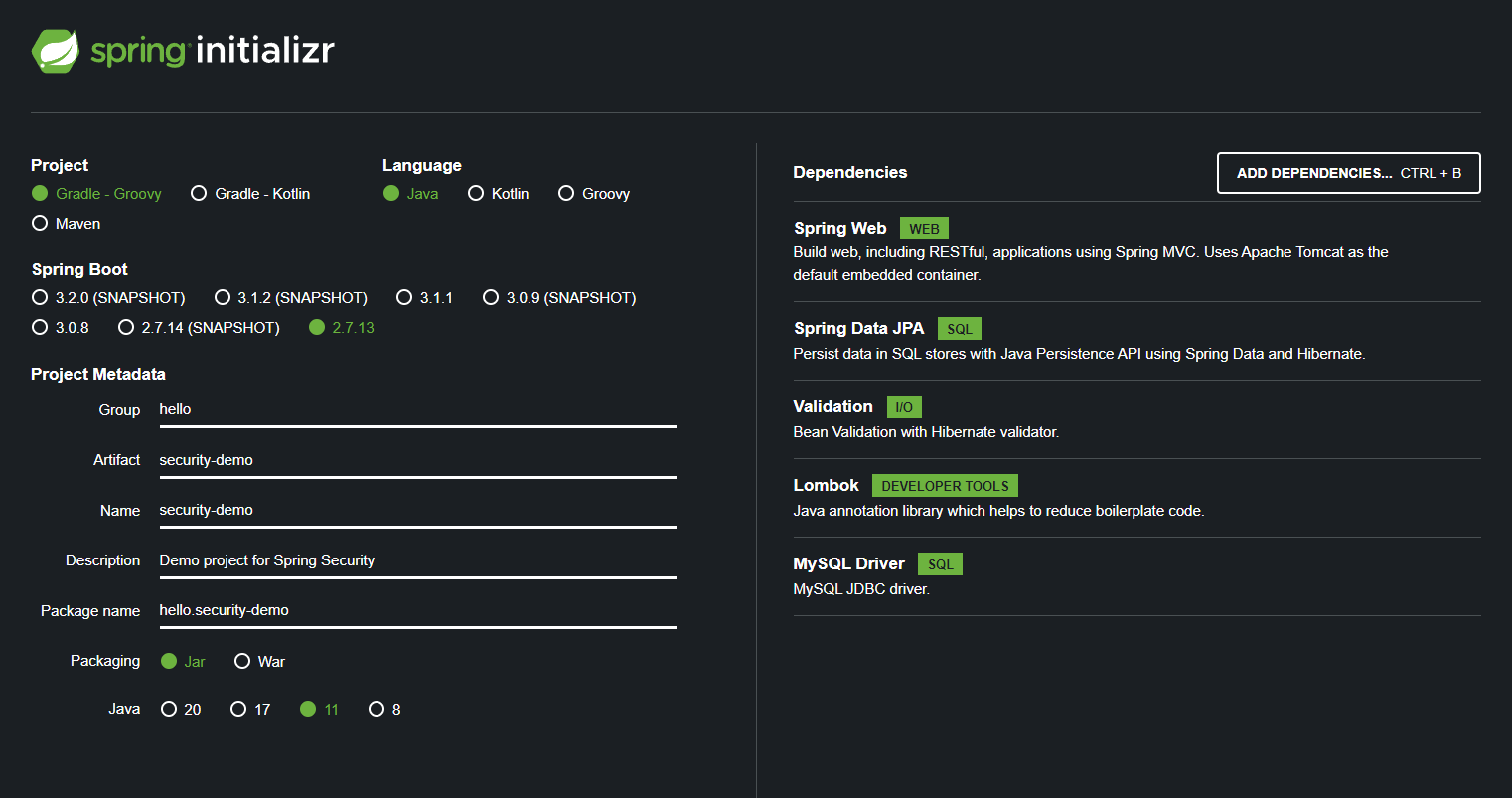Image resolution: width=1512 pixels, height=798 pixels.
Task: Pick Java version 11
Action: (x=319, y=710)
